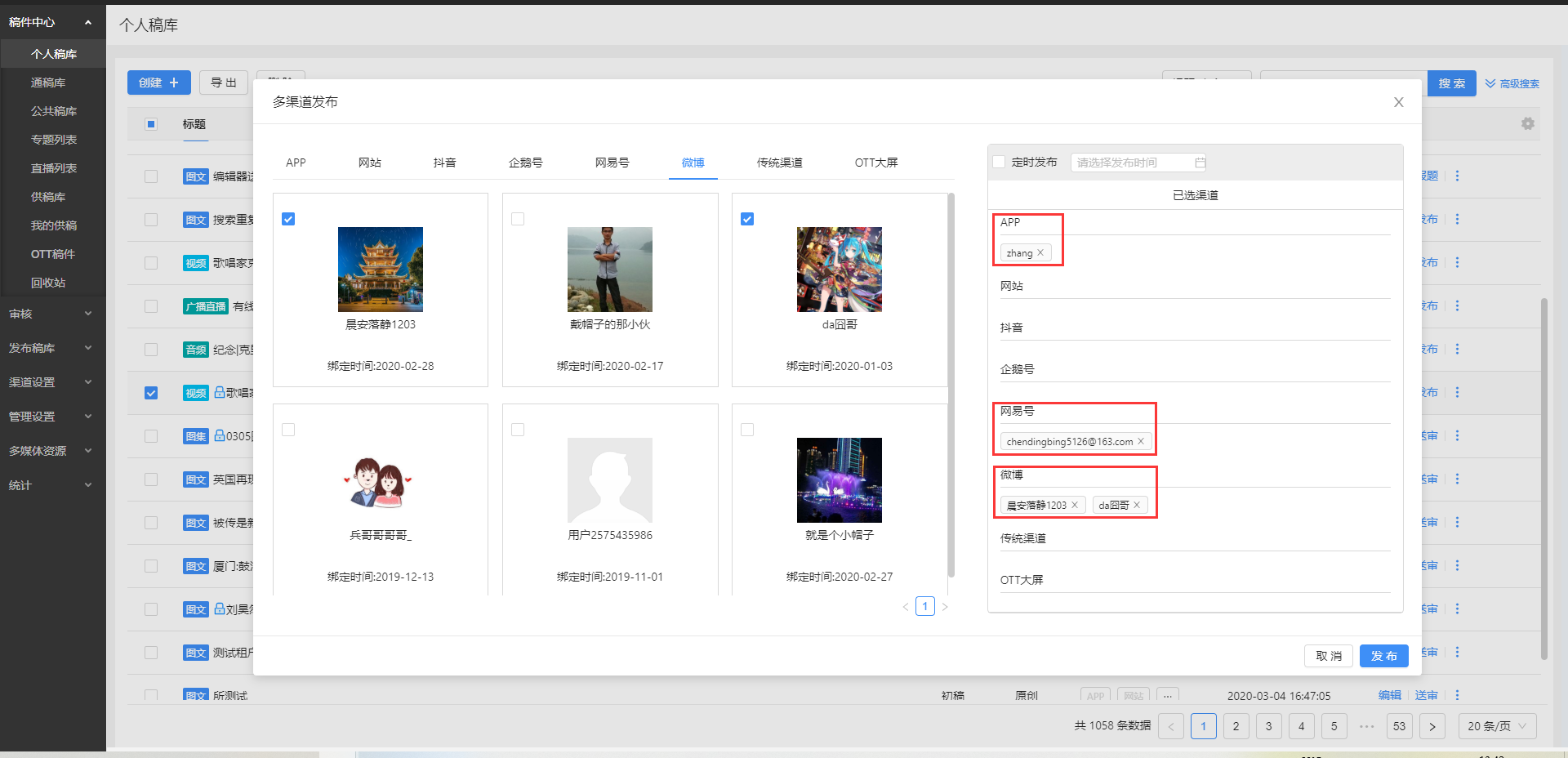Uncheck the 晨安落静1203 account card
This screenshot has height=758, width=1568.
coord(288,219)
